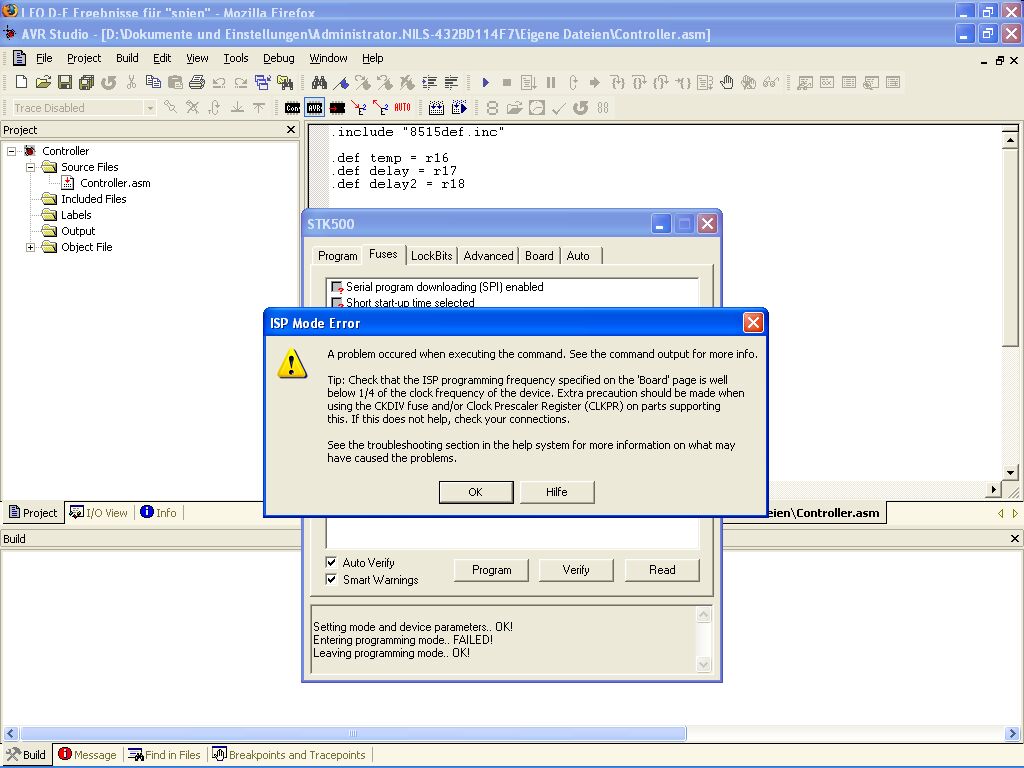Click the Read button in STK500
The image size is (1024, 768).
point(662,569)
